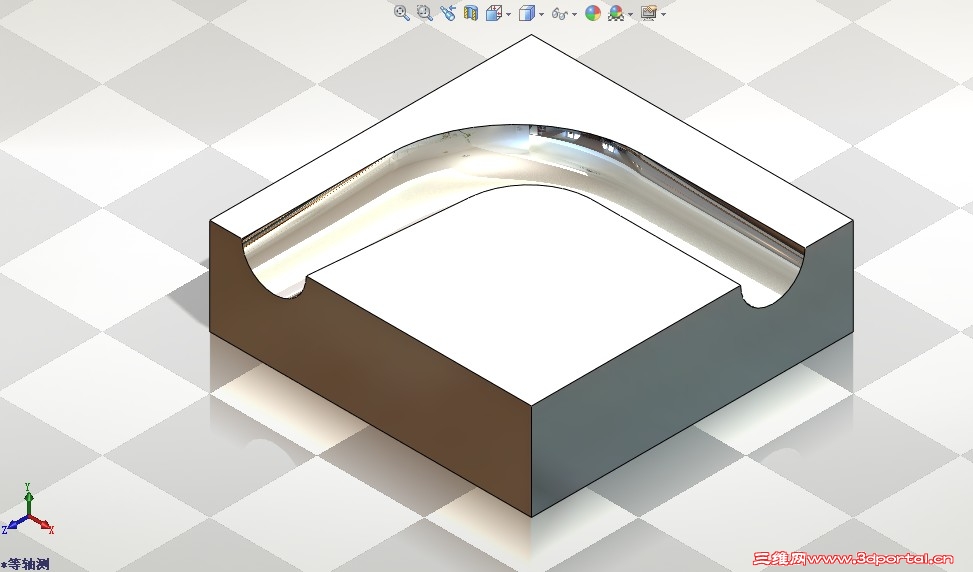The height and width of the screenshot is (572, 973).
Task: Select the Zoom to Area tool
Action: (424, 13)
